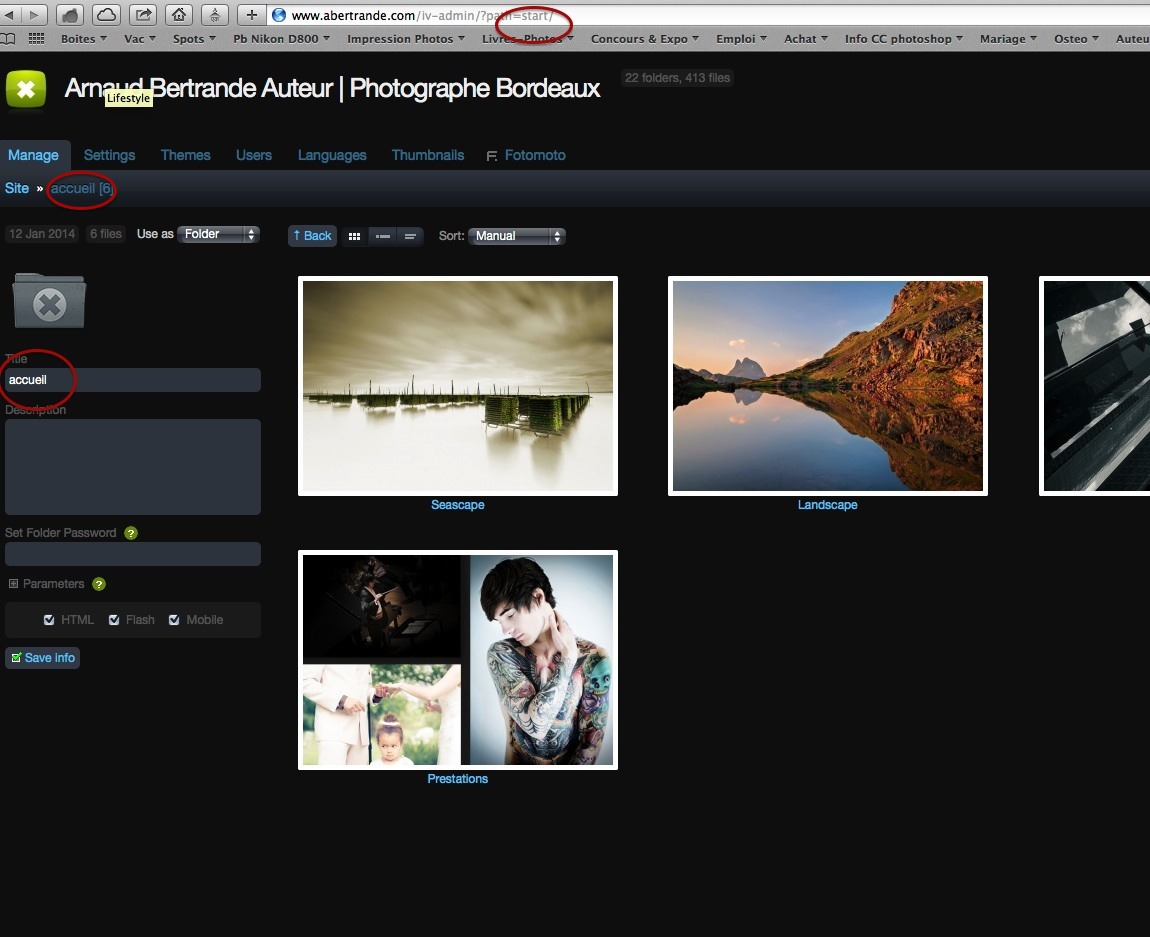Open the Sort Manual dropdown
The width and height of the screenshot is (1150, 937).
(516, 236)
